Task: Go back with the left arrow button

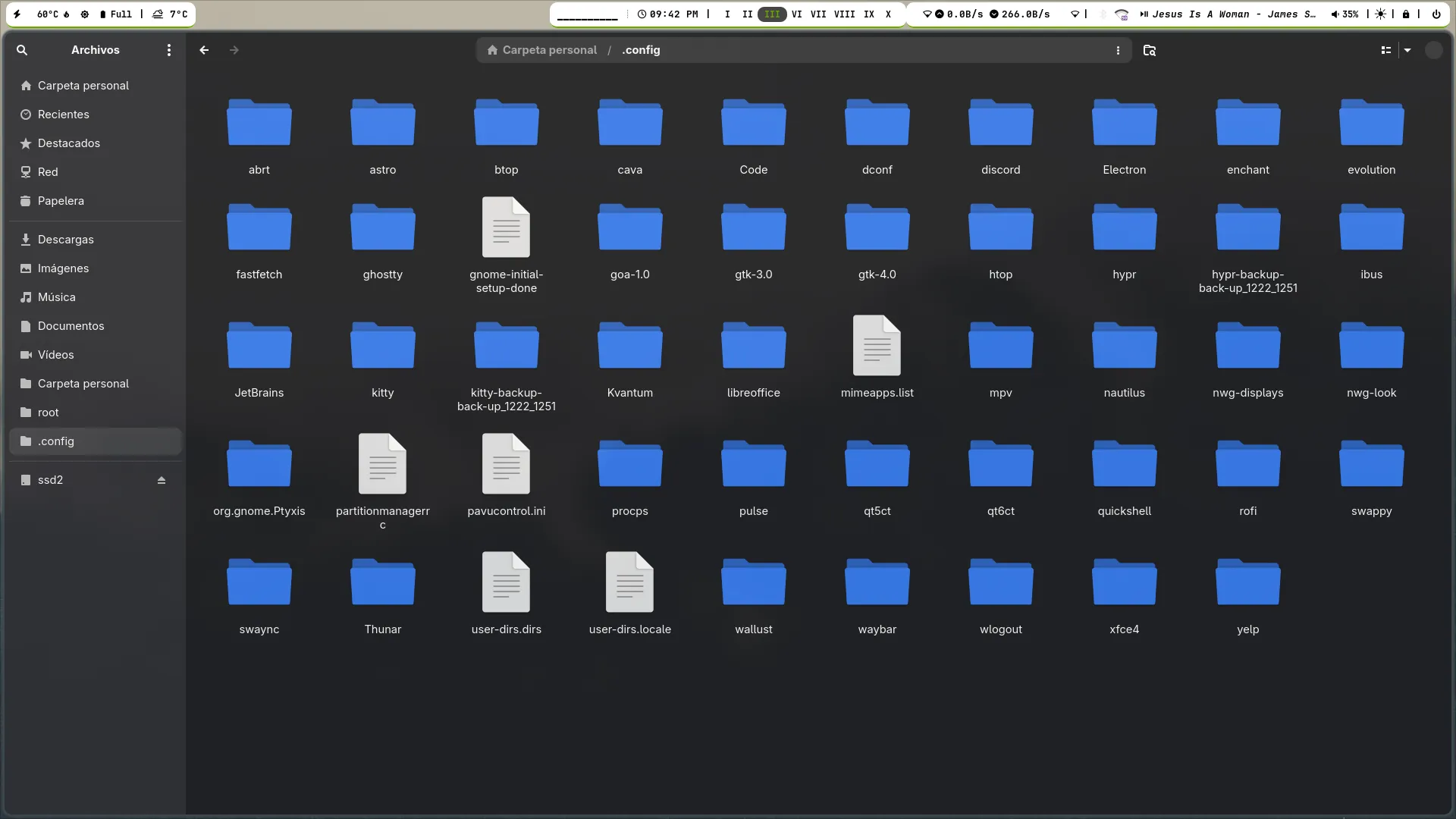Action: click(x=204, y=50)
